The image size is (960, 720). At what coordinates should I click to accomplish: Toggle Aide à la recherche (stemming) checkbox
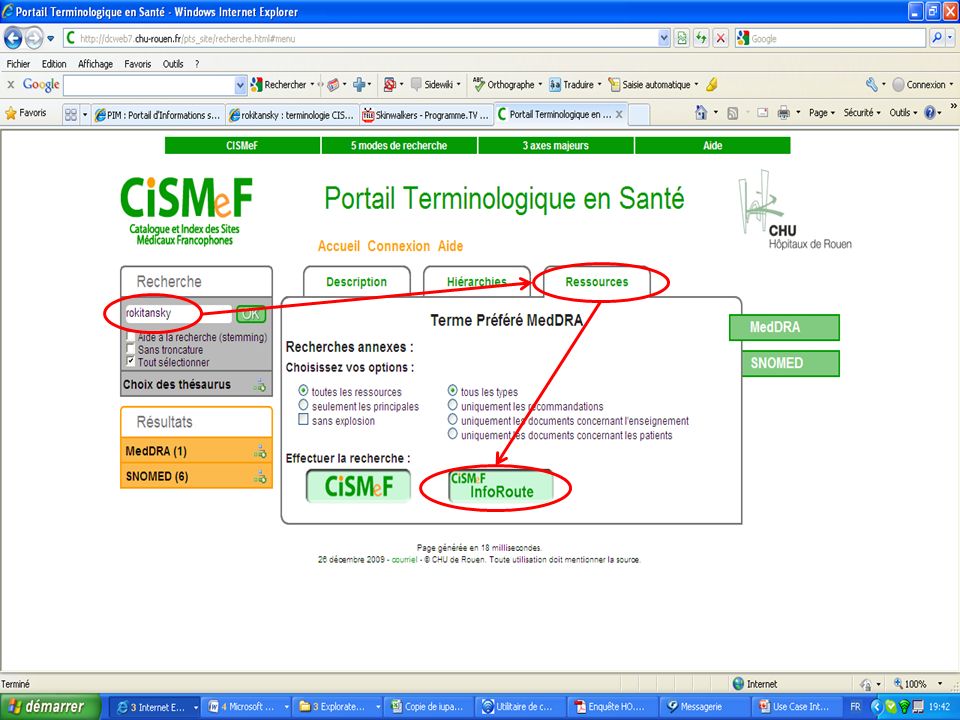(x=130, y=336)
